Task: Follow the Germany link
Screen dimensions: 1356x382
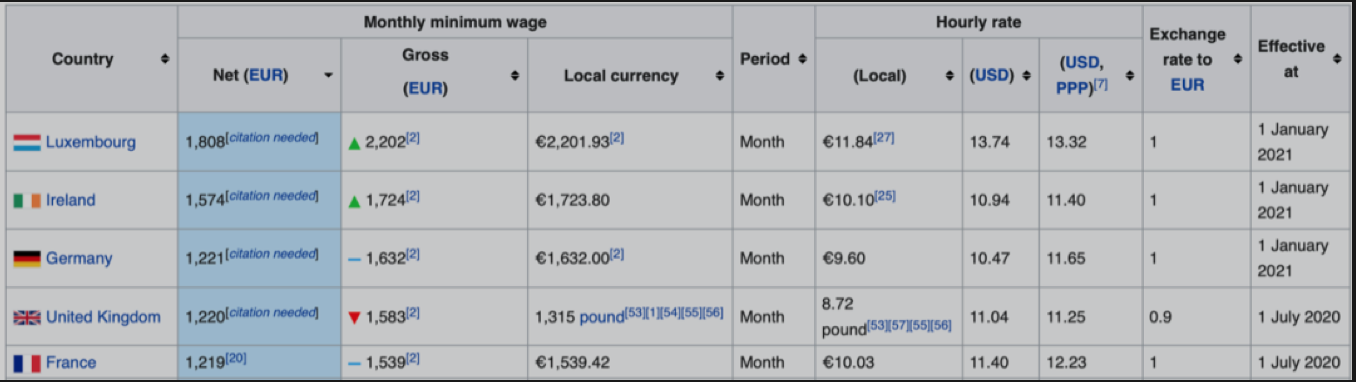Action: 79,258
